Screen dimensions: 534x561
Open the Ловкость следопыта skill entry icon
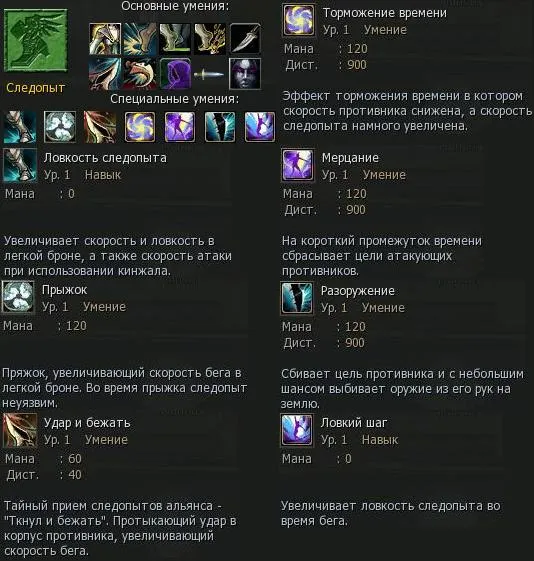(20, 165)
